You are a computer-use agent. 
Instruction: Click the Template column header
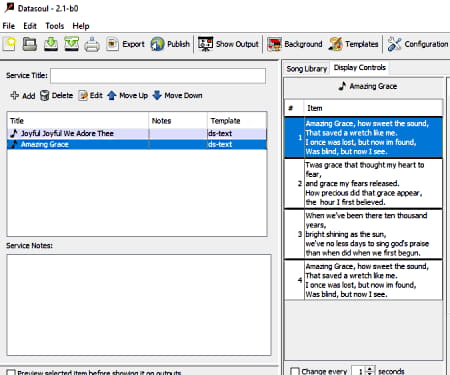[237, 121]
